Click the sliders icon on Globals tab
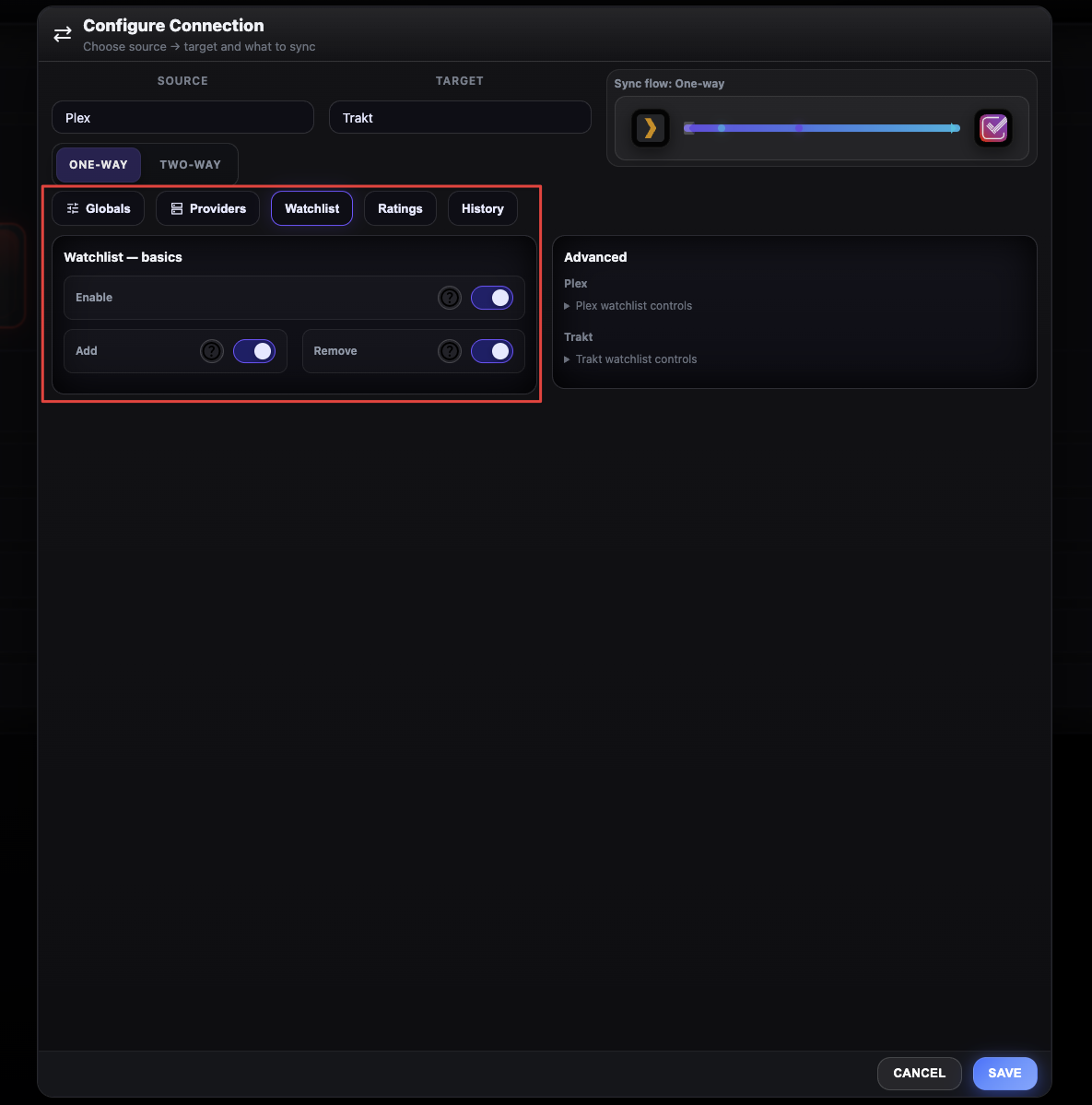This screenshot has height=1105, width=1092. [73, 208]
